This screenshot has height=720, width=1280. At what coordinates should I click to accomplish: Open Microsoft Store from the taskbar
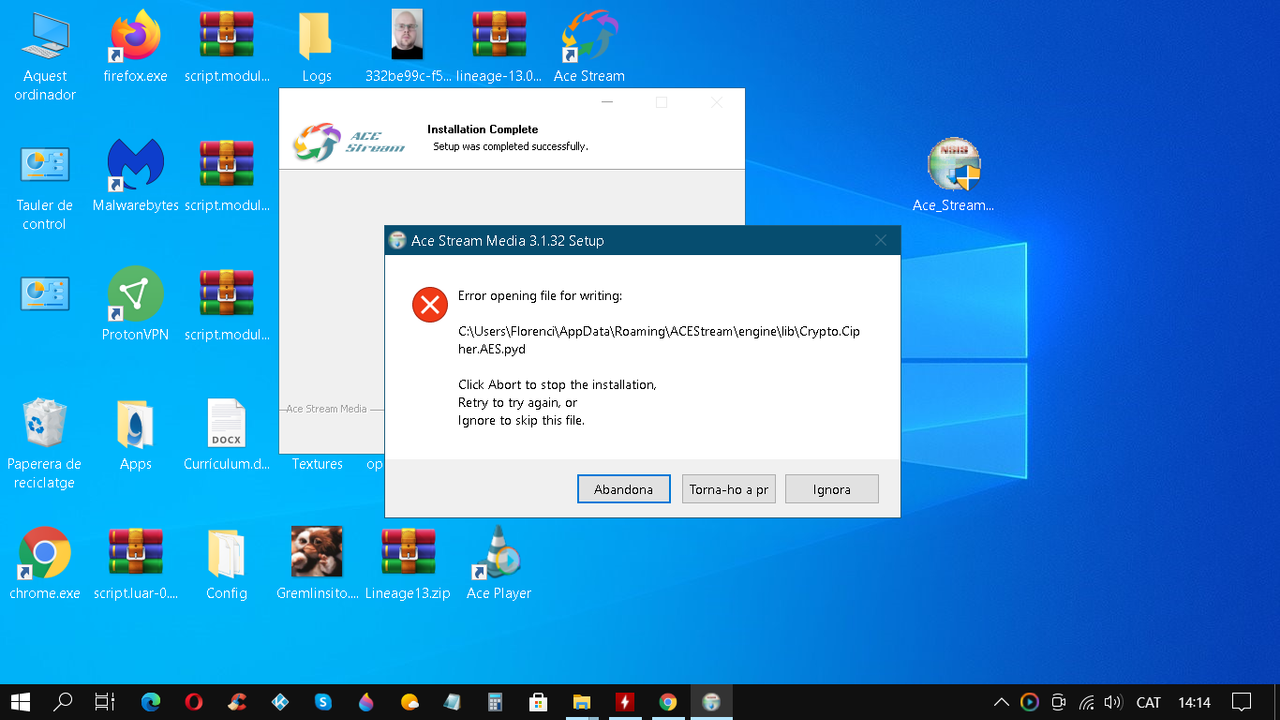pyautogui.click(x=538, y=702)
